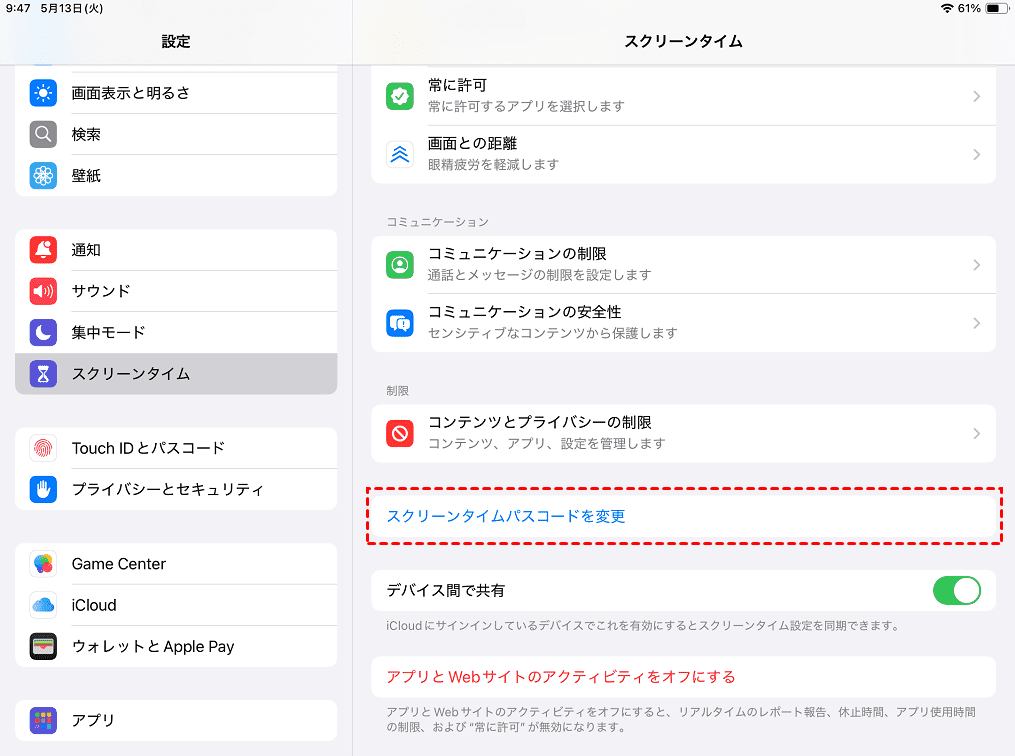Image resolution: width=1015 pixels, height=756 pixels.
Task: Open 画面表示と明るさ via its brightness icon
Action: pyautogui.click(x=41, y=93)
